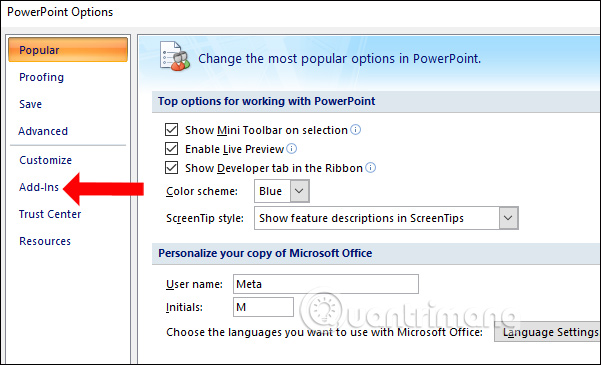This screenshot has width=601, height=365.
Task: Select the Add-Ins category
Action: (39, 187)
